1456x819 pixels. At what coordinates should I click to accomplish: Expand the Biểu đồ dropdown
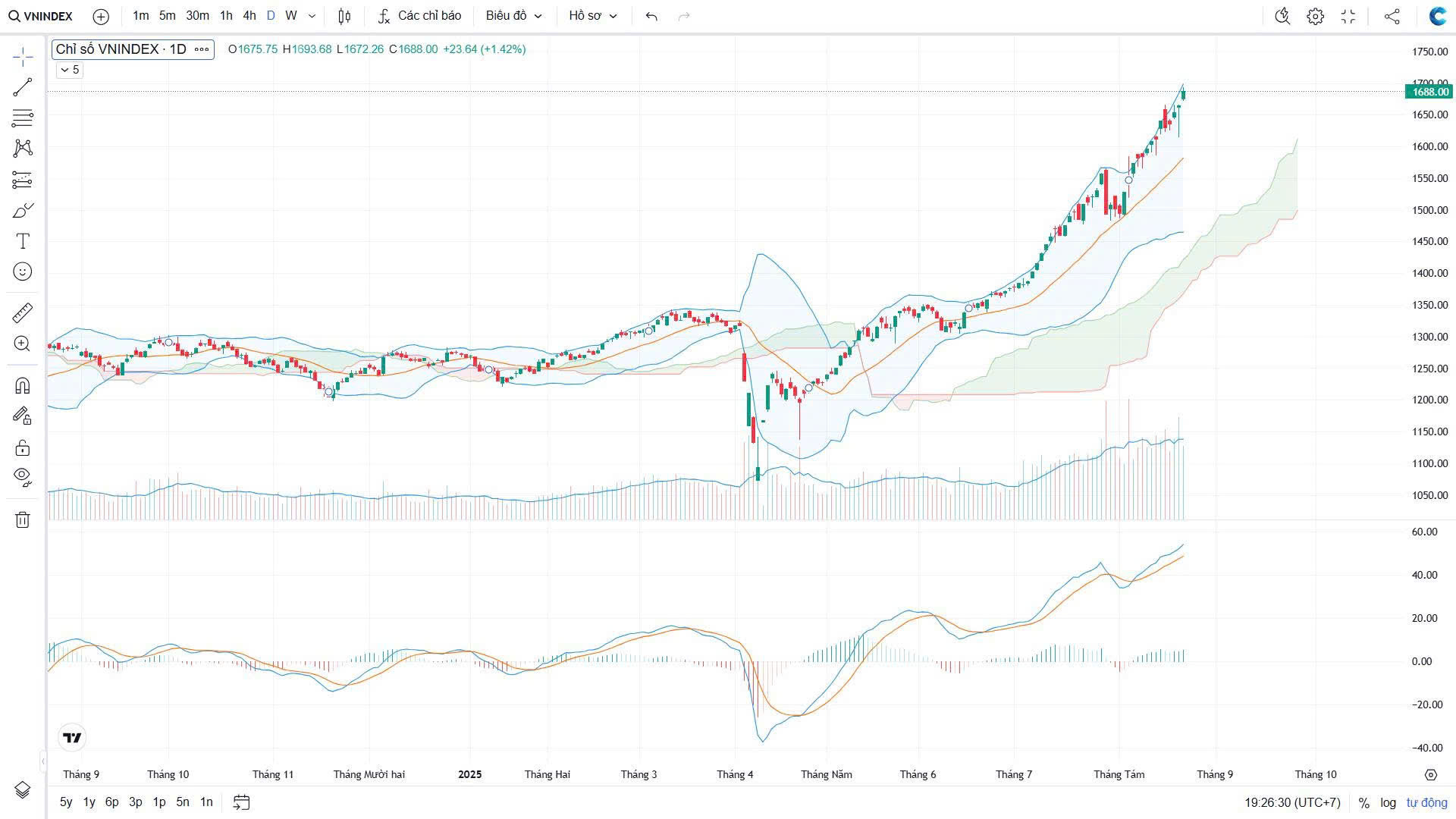pyautogui.click(x=513, y=16)
